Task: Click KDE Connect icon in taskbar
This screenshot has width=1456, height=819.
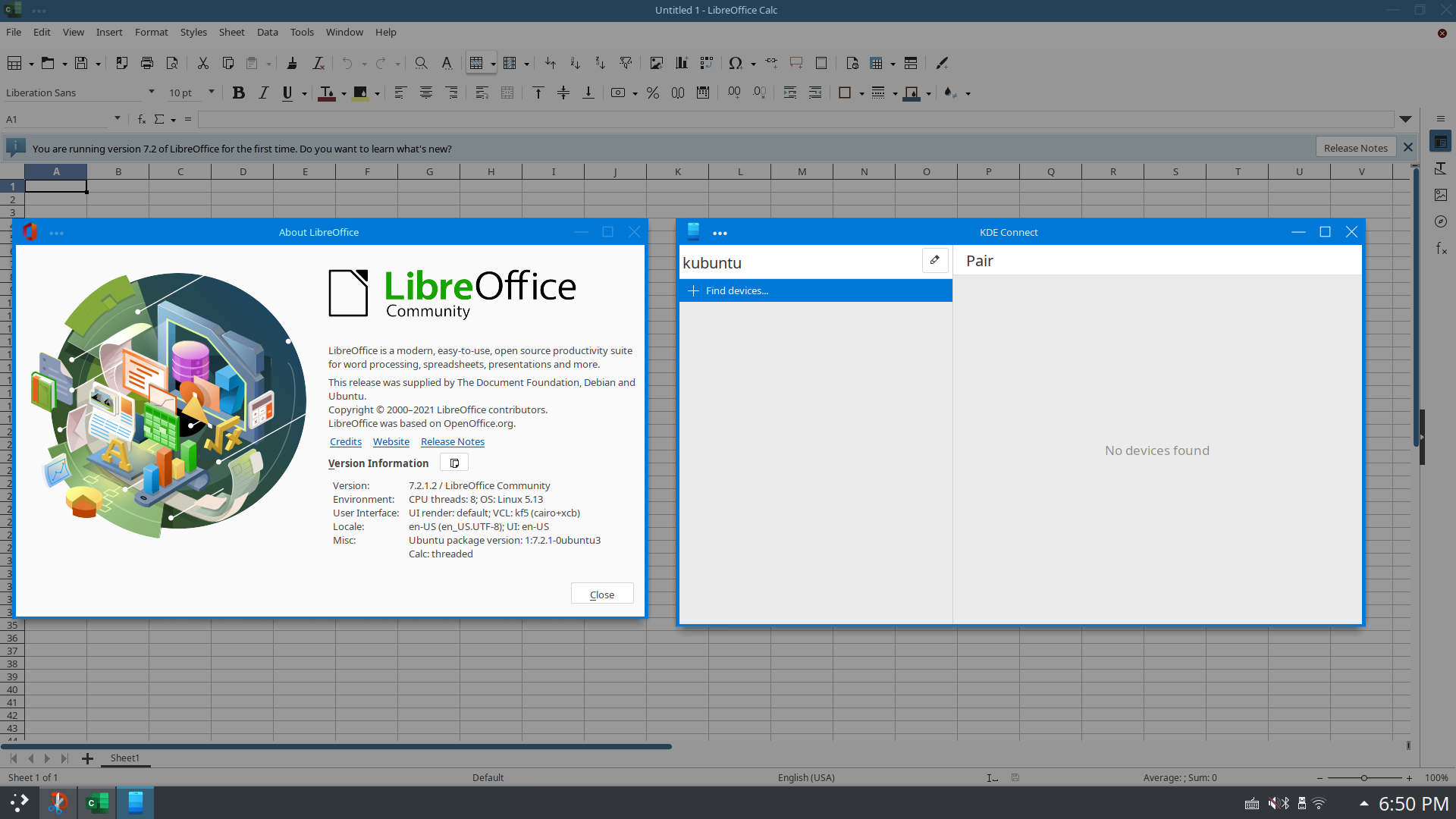Action: pos(136,802)
